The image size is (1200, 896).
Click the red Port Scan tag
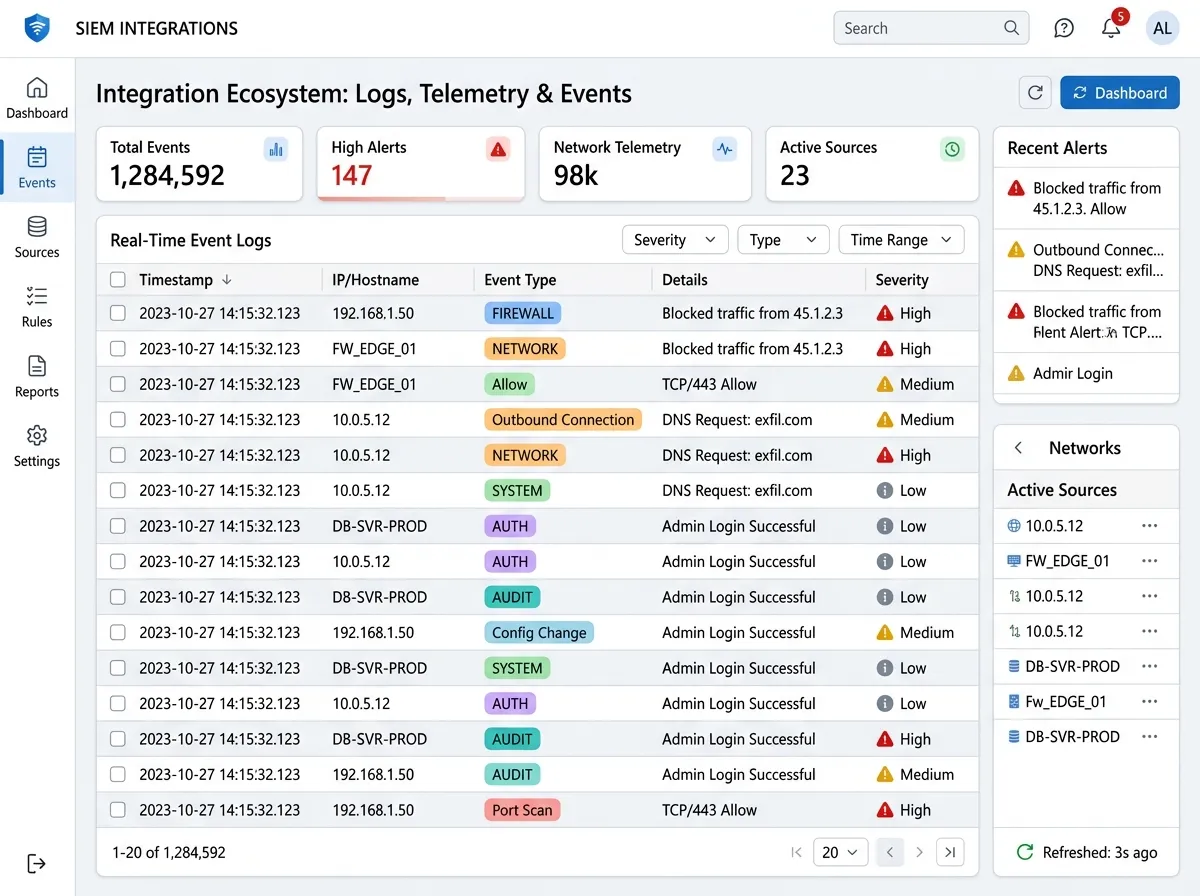pyautogui.click(x=522, y=810)
